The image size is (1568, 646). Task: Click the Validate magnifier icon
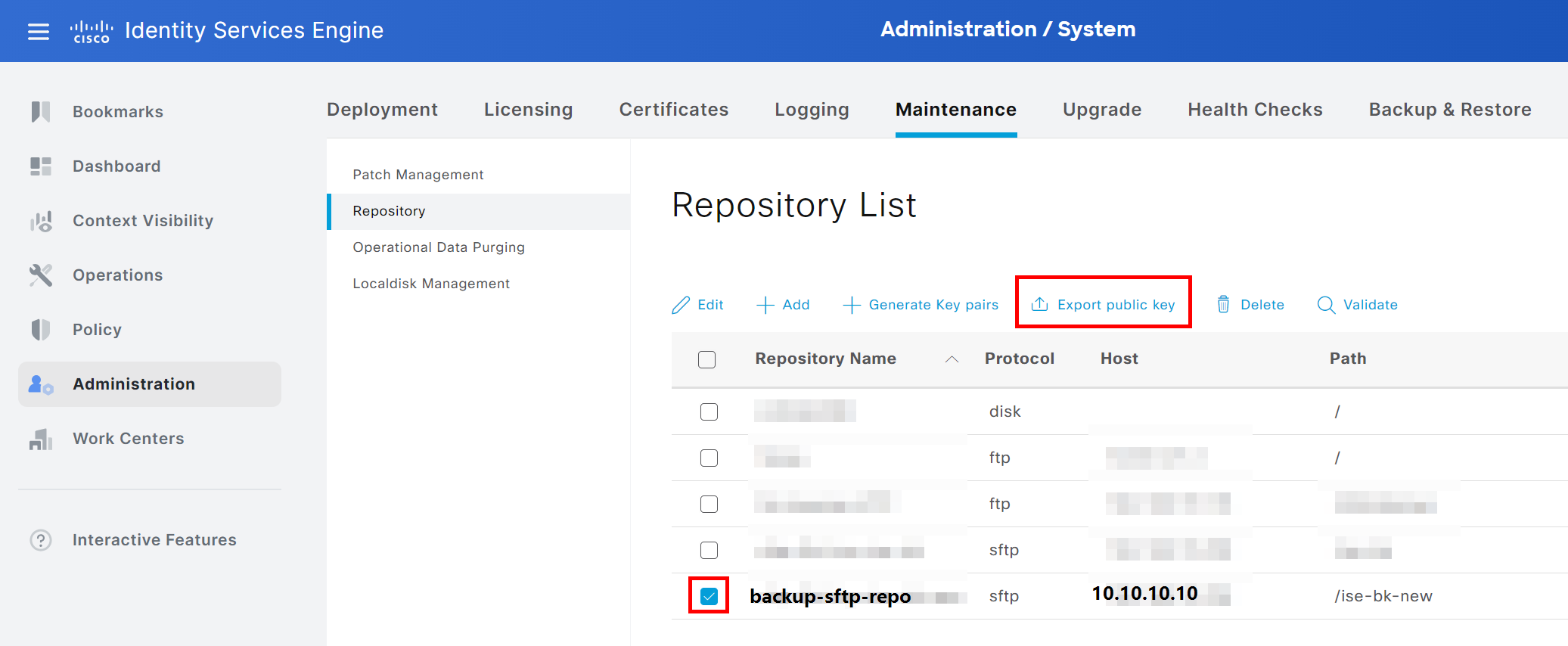1326,304
